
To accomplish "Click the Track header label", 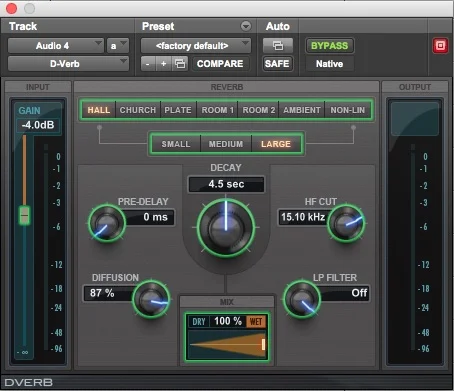I will click(23, 26).
